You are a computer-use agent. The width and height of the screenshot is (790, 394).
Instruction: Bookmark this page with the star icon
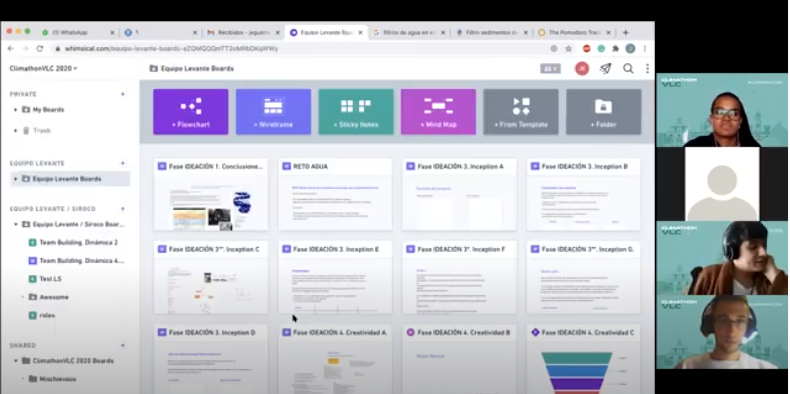click(x=568, y=48)
